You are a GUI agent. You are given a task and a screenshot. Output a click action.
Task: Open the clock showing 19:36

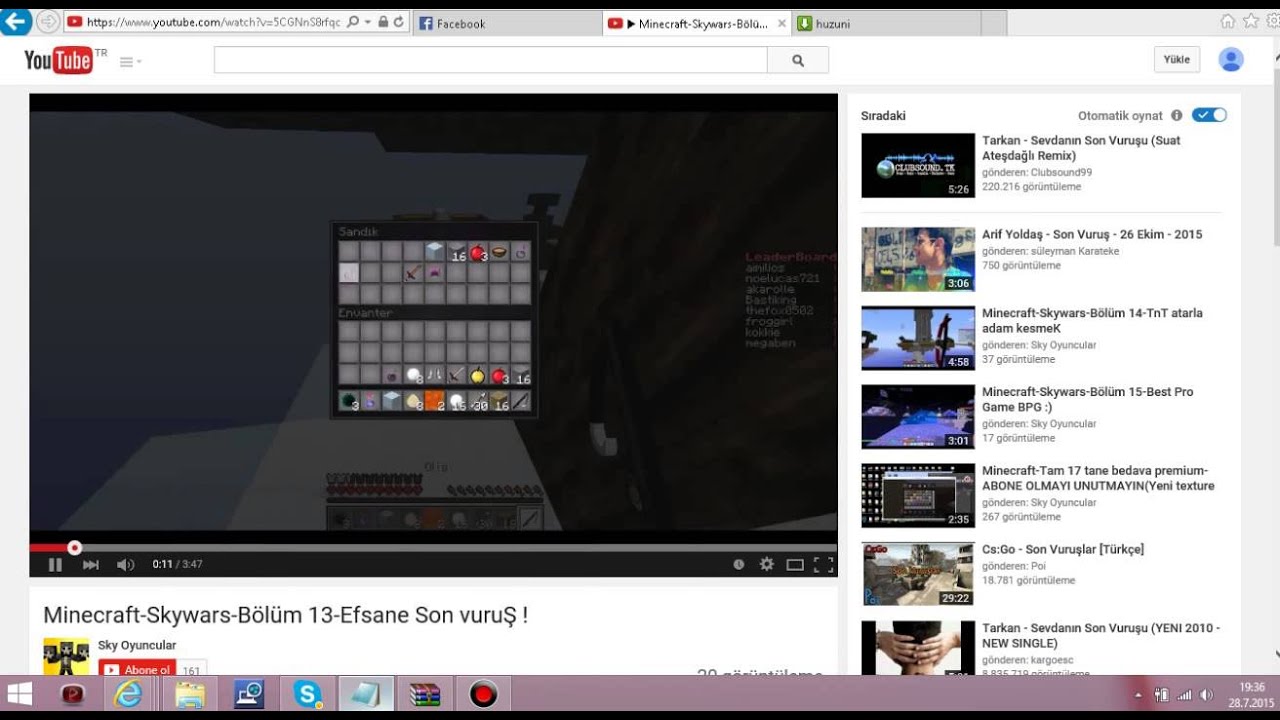1252,687
